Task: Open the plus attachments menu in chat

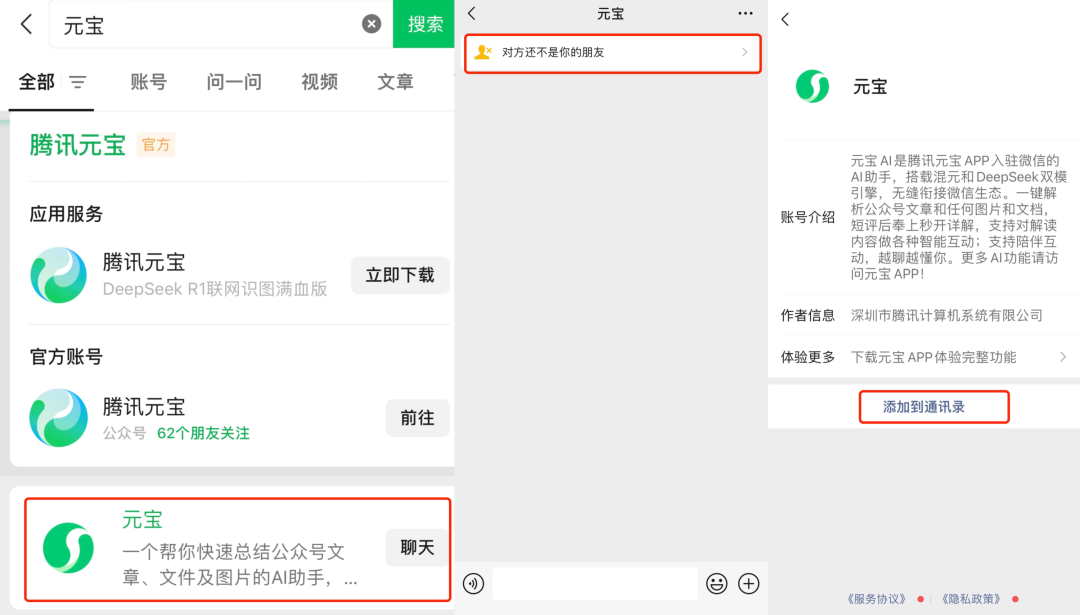Action: tap(749, 584)
